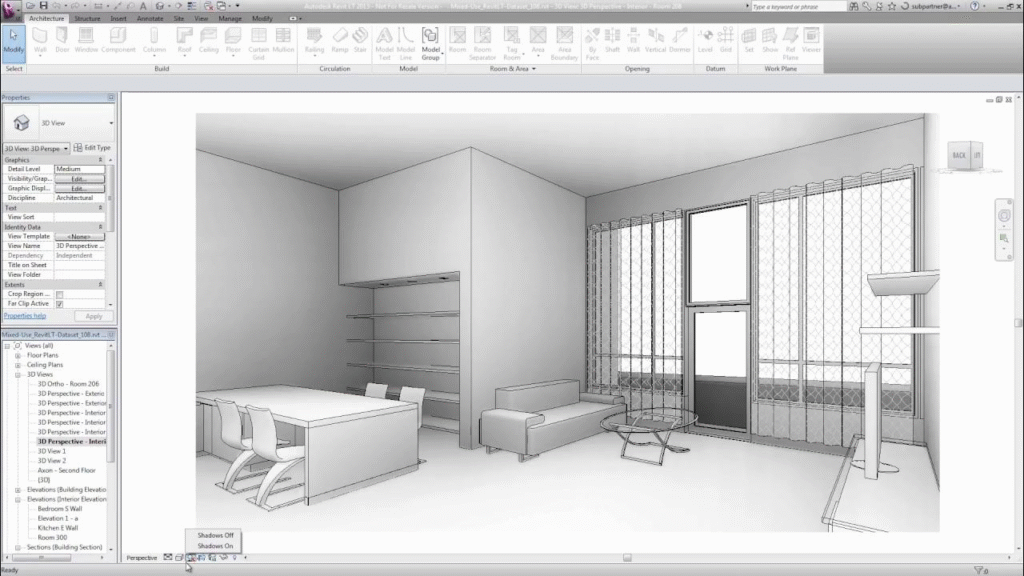Click the Edit Type button
The image size is (1024, 576).
pos(95,147)
